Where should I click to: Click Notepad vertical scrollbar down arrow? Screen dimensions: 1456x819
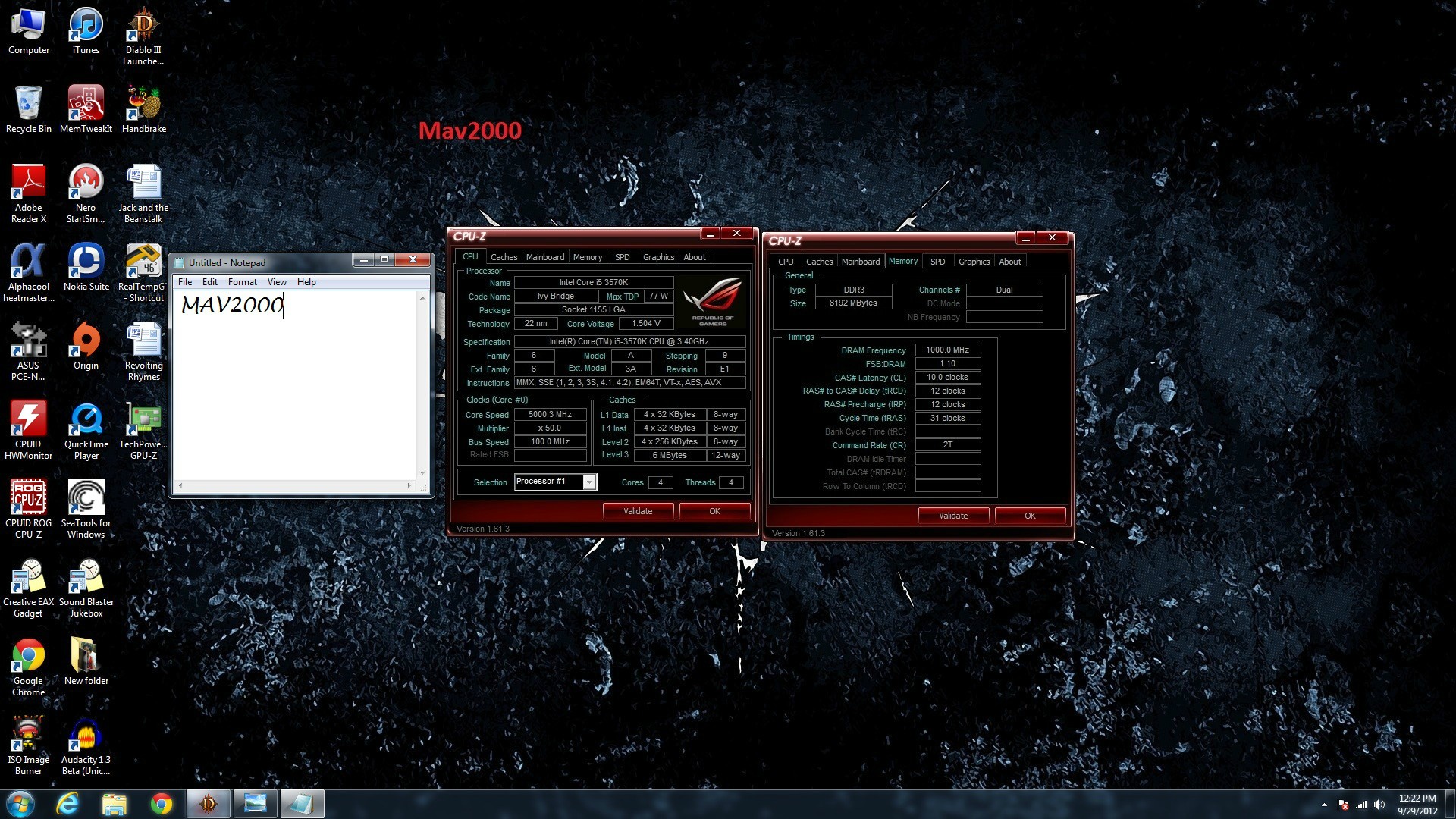[422, 472]
